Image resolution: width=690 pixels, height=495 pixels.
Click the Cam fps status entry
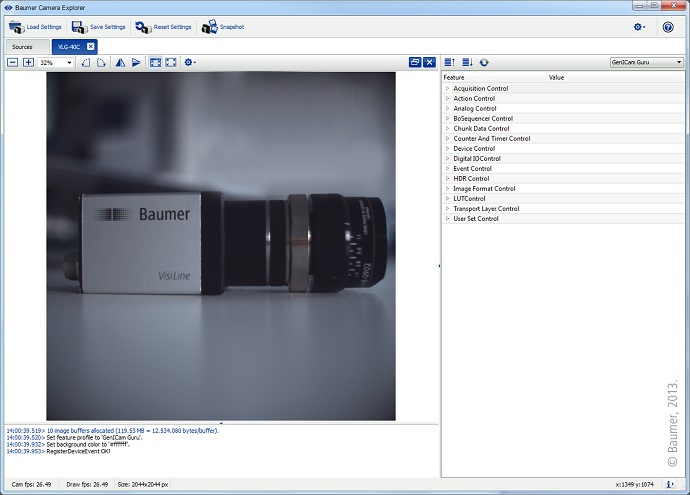click(x=31, y=484)
